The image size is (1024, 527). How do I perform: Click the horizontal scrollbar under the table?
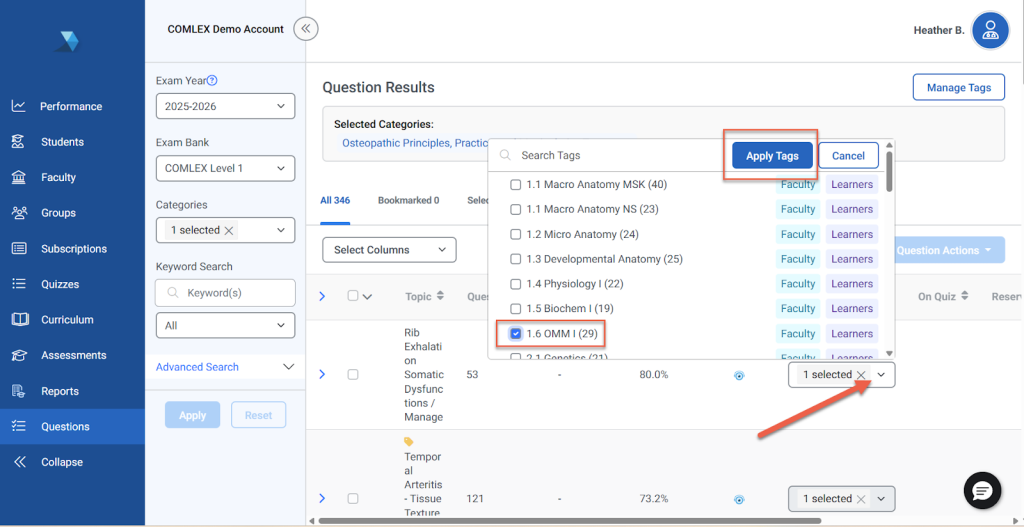click(x=560, y=520)
